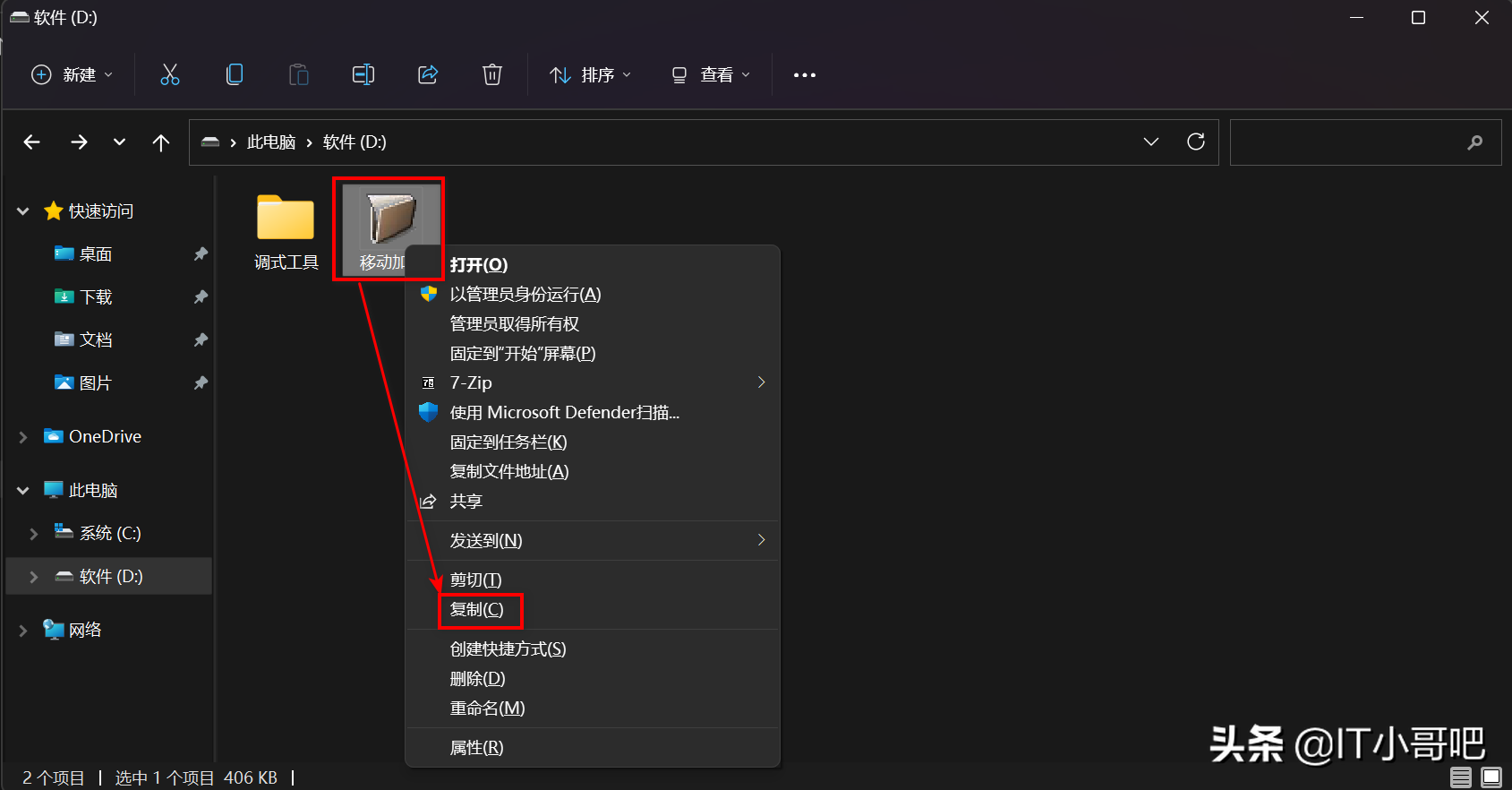Choose 复制文件地址(A) in context menu

pyautogui.click(x=593, y=471)
